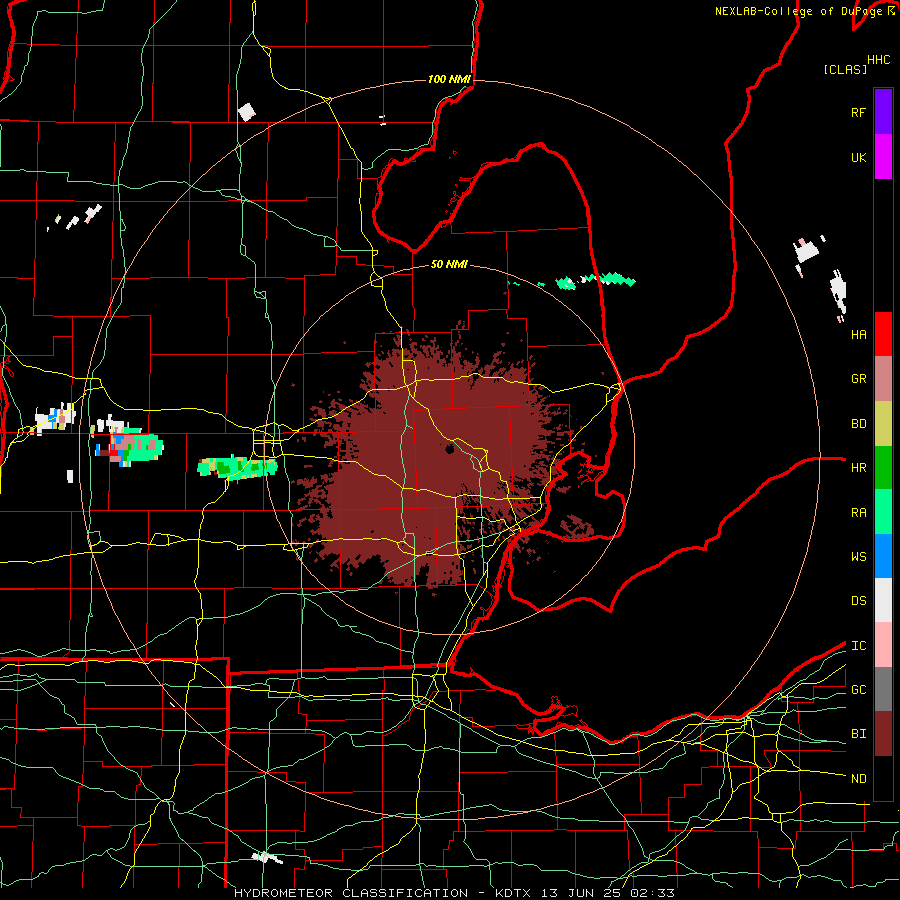Click the green rain echo north of 50 NMI ring
900x900 pixels.
pos(597,281)
